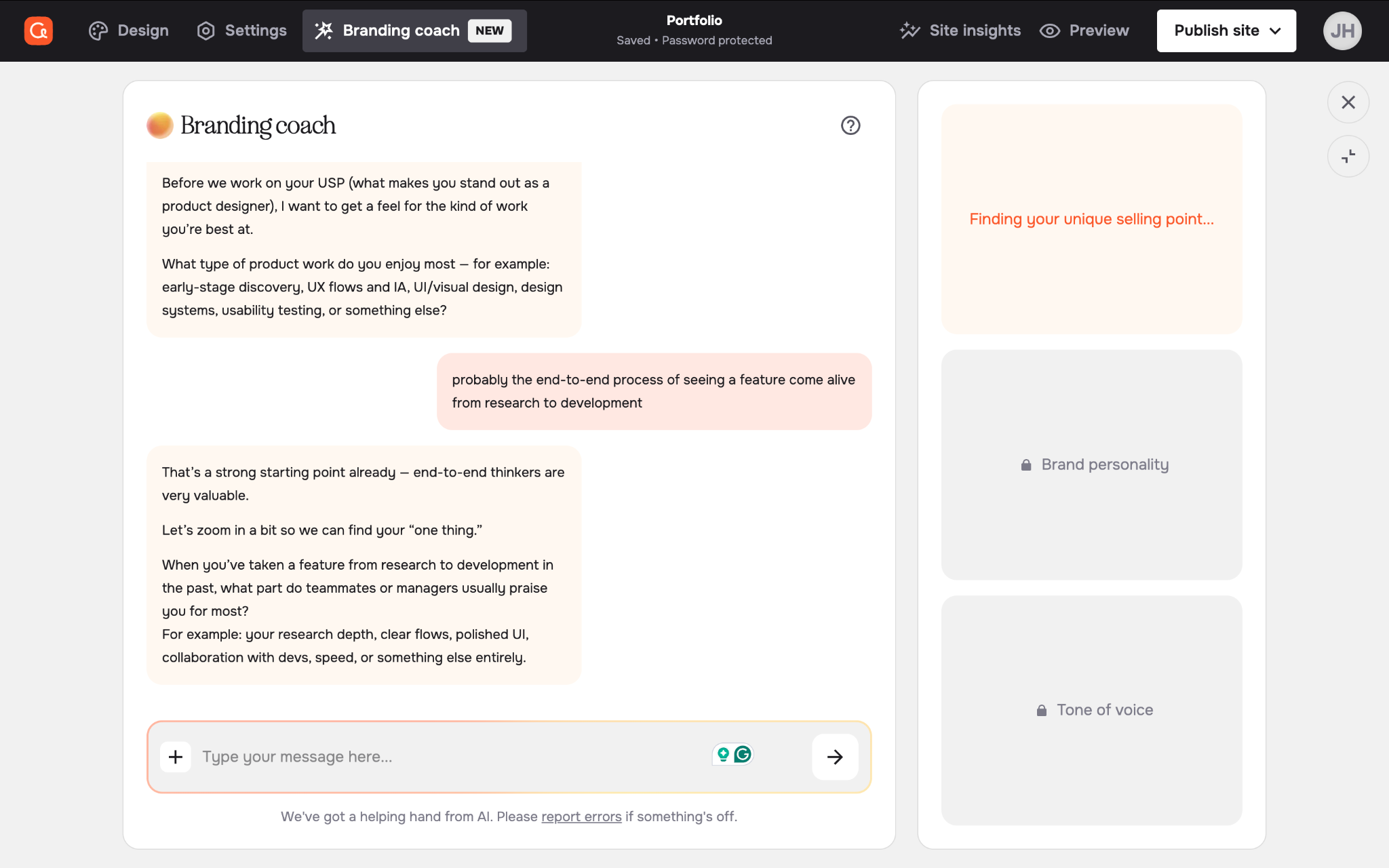Click the Settings hexagon icon
Image resolution: width=1389 pixels, height=868 pixels.
coord(206,31)
